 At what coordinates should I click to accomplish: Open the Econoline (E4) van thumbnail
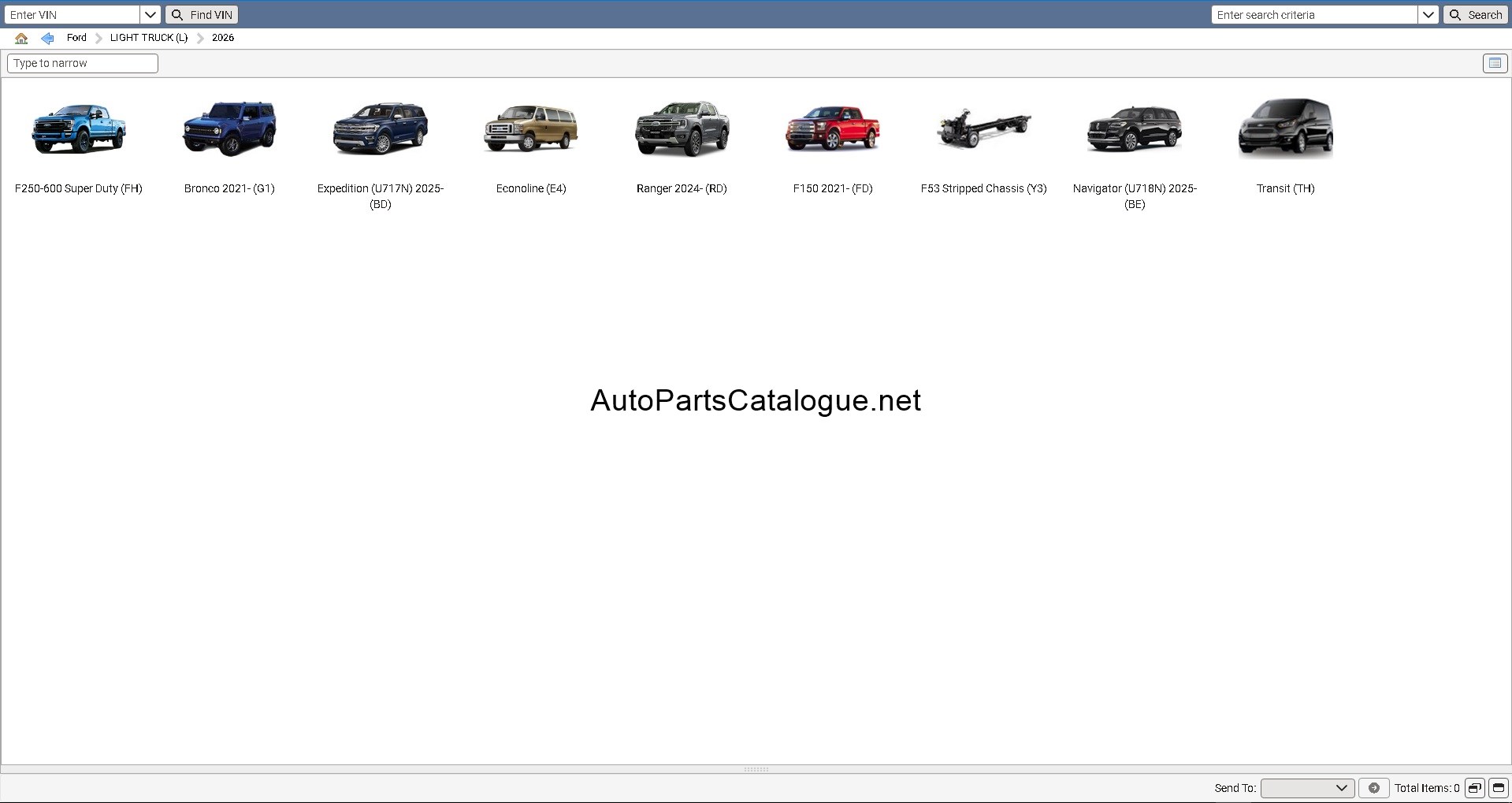tap(531, 128)
